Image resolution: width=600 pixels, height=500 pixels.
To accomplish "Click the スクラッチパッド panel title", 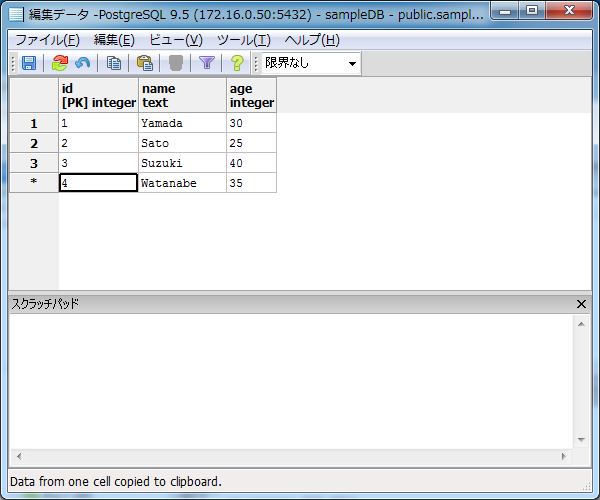I will 45,304.
